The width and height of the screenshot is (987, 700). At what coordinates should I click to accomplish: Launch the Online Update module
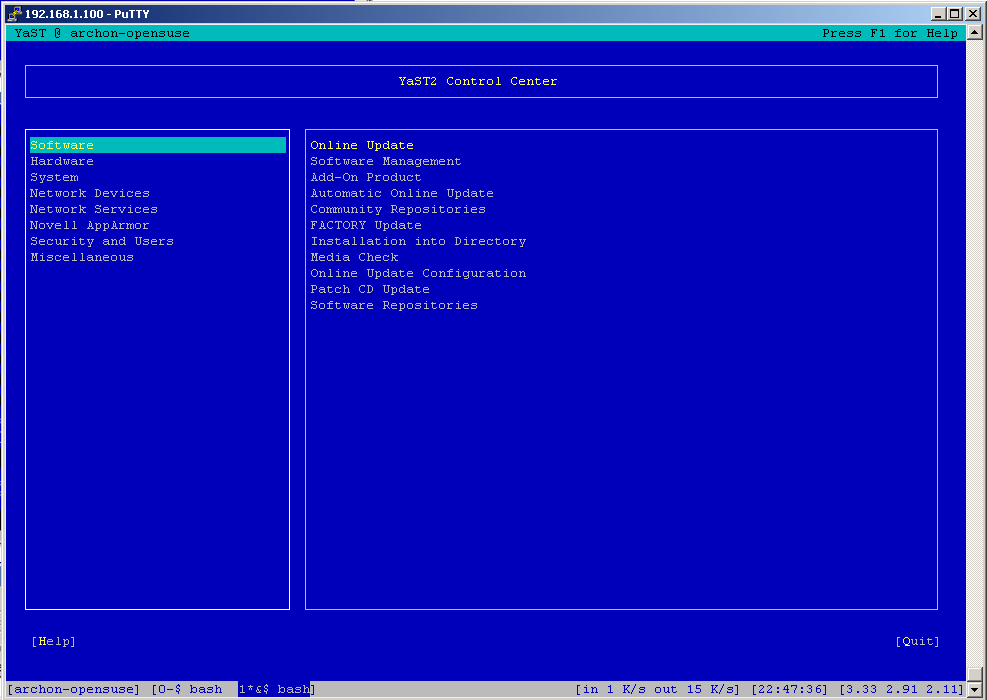[x=362, y=145]
